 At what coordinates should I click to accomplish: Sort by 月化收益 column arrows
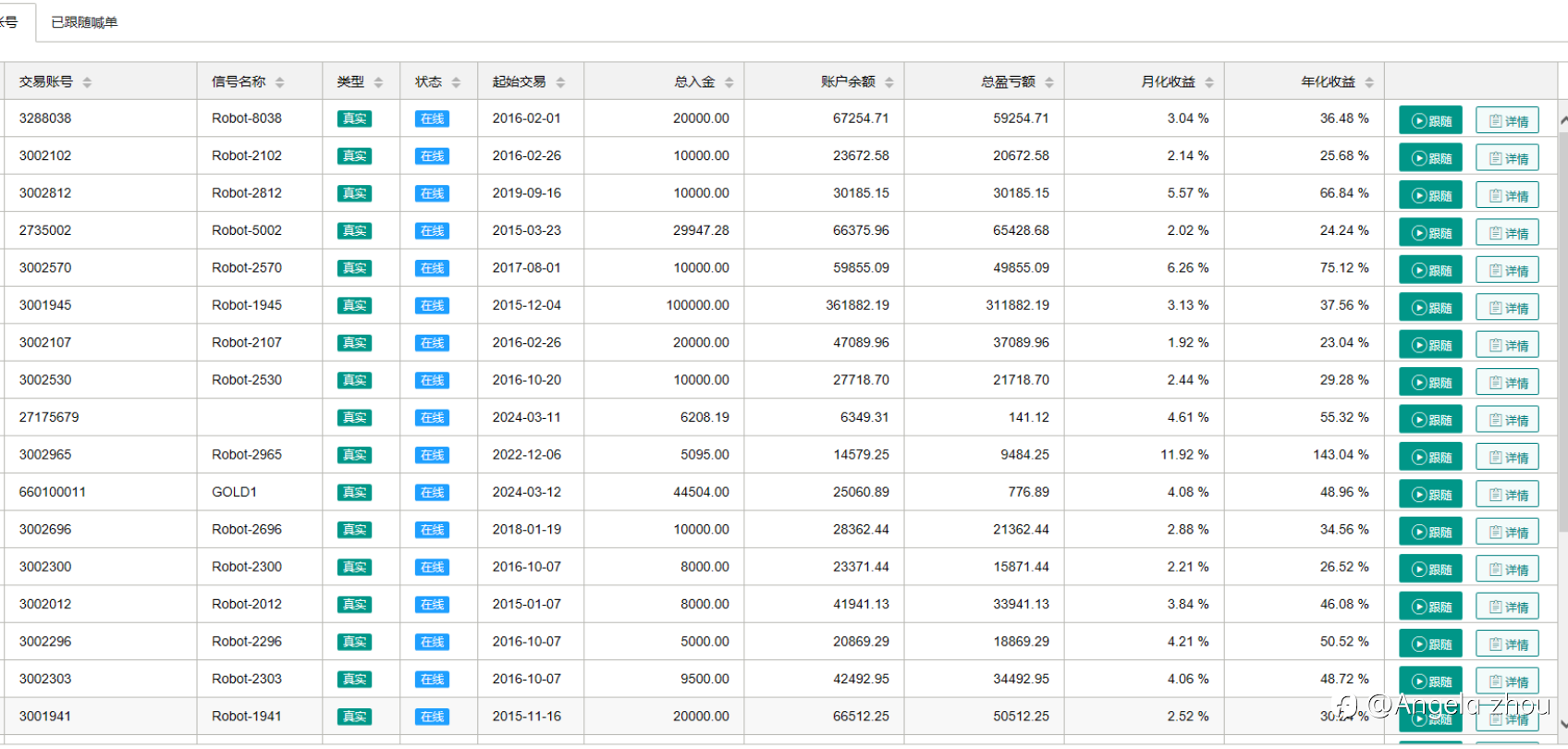(1208, 82)
